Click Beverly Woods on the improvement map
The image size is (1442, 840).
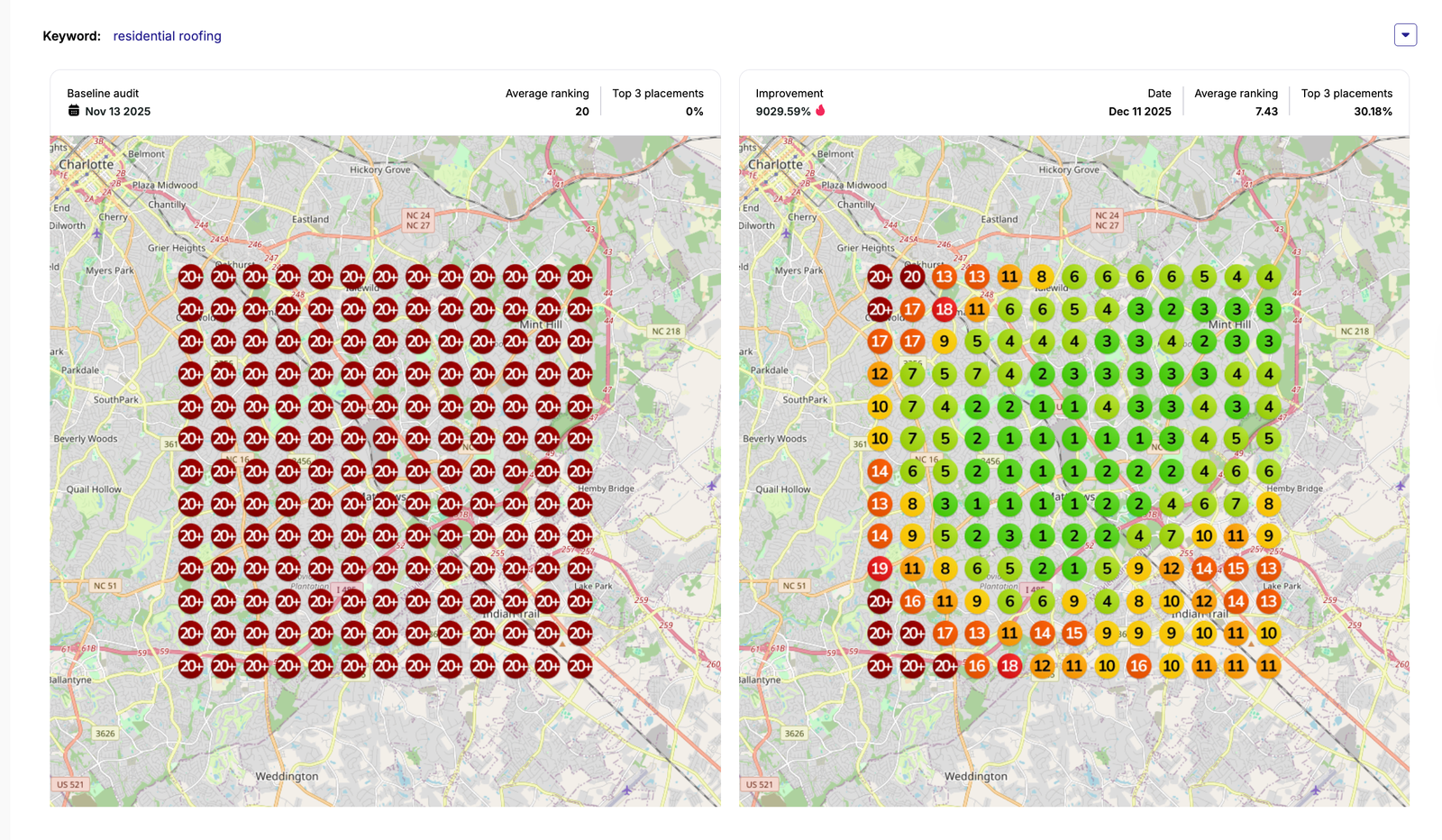[774, 439]
